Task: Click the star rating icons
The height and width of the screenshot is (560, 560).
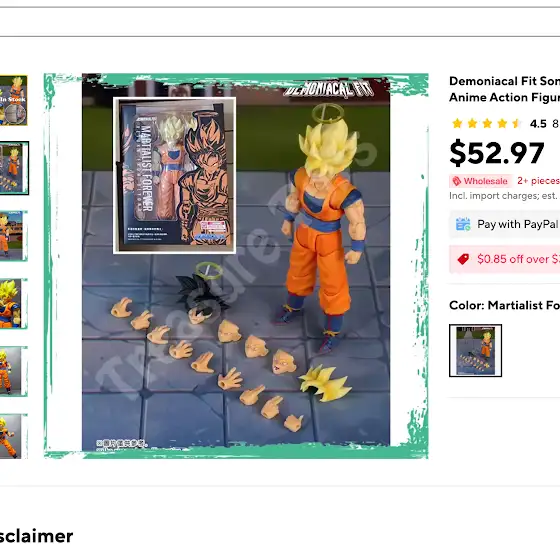Action: pyautogui.click(x=487, y=124)
